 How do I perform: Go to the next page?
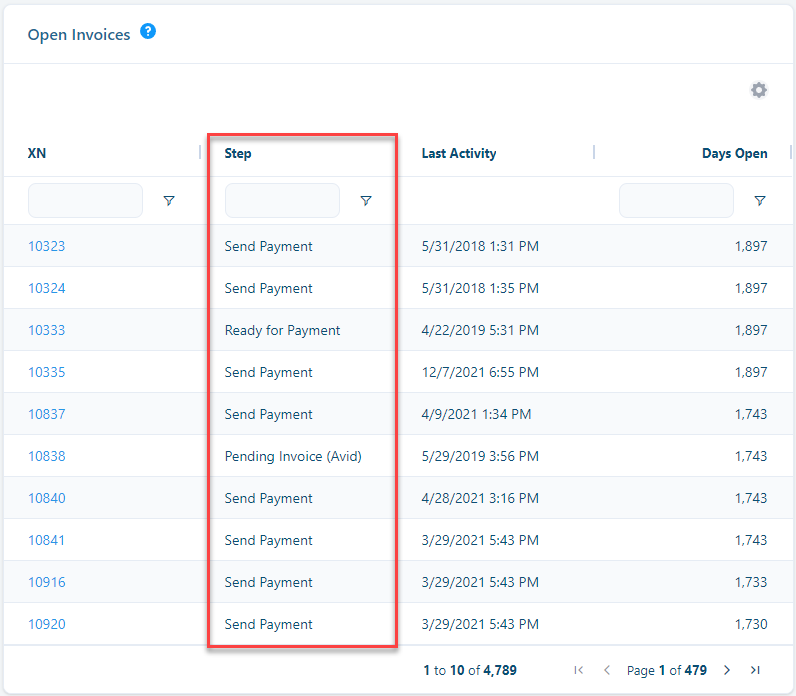(727, 670)
